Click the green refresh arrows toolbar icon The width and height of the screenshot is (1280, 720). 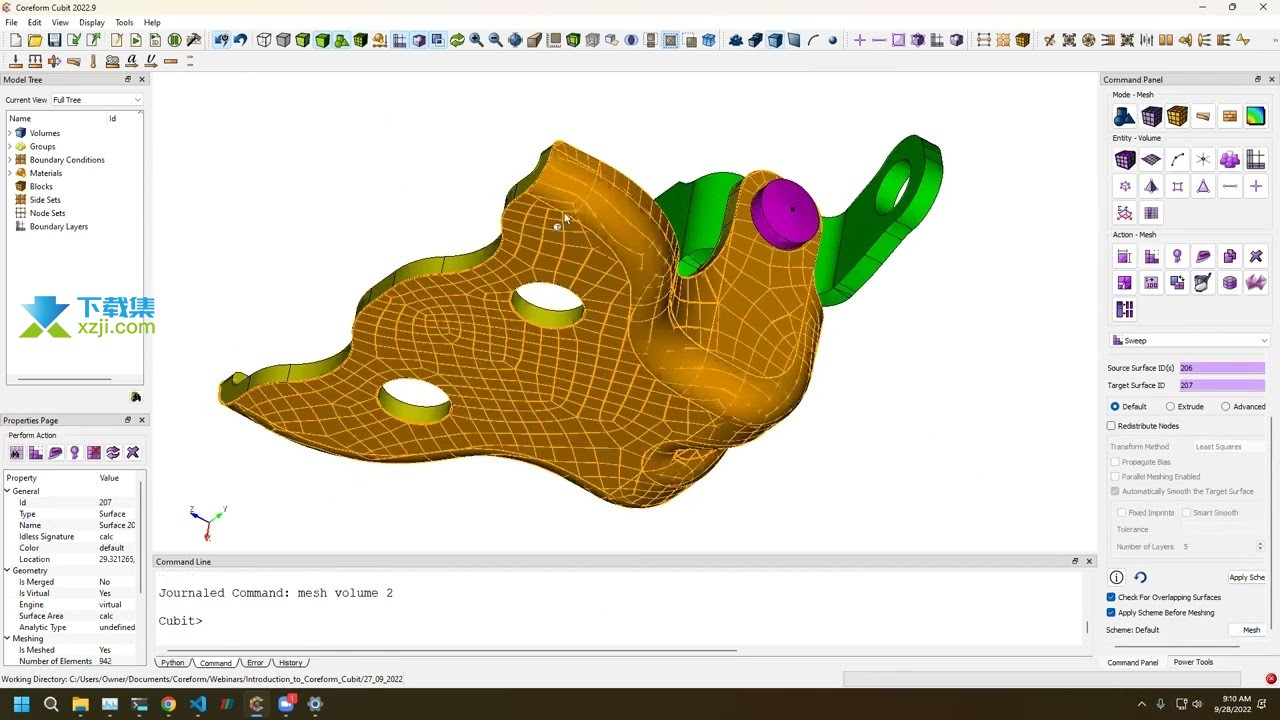pos(457,40)
